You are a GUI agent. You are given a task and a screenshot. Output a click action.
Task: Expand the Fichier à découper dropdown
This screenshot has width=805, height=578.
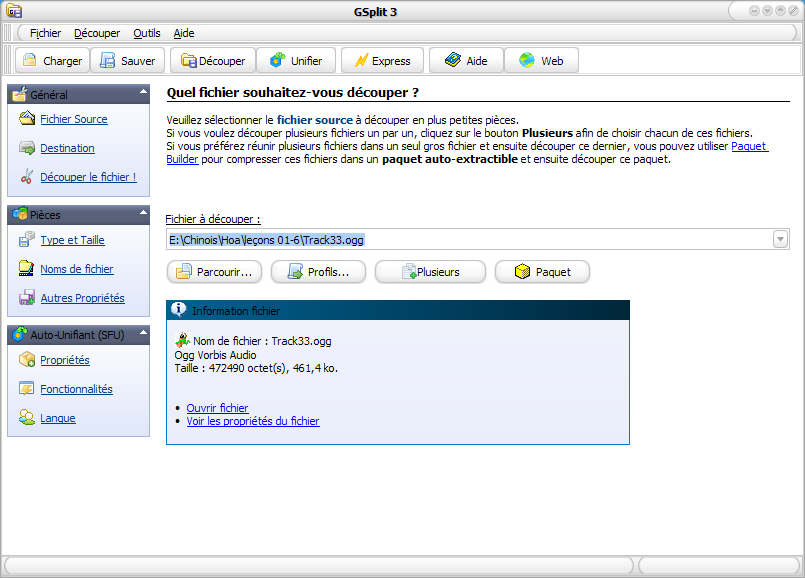pyautogui.click(x=780, y=239)
